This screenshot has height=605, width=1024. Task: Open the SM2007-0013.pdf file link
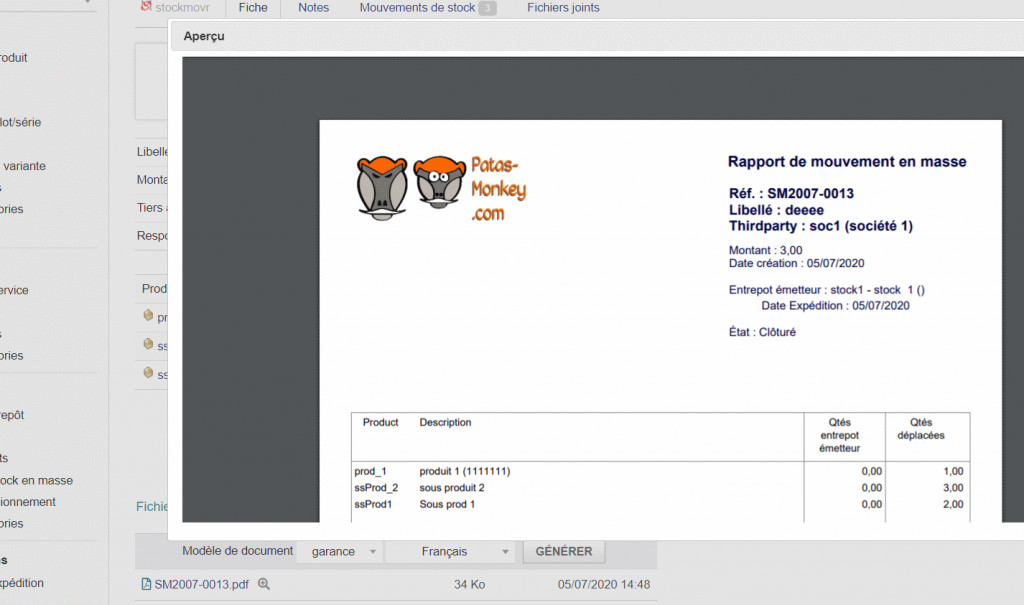pyautogui.click(x=201, y=584)
